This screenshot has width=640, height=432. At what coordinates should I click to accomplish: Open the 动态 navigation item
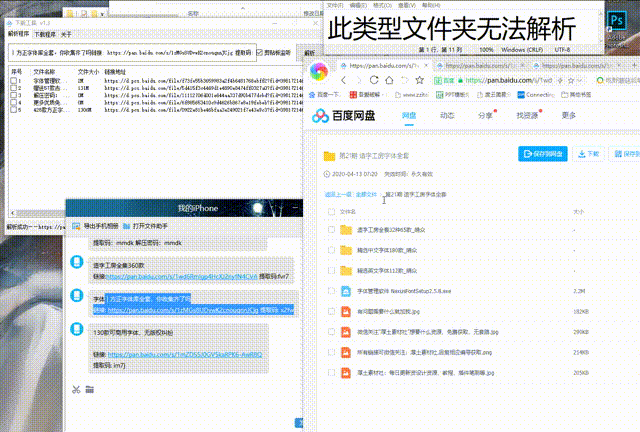[447, 116]
